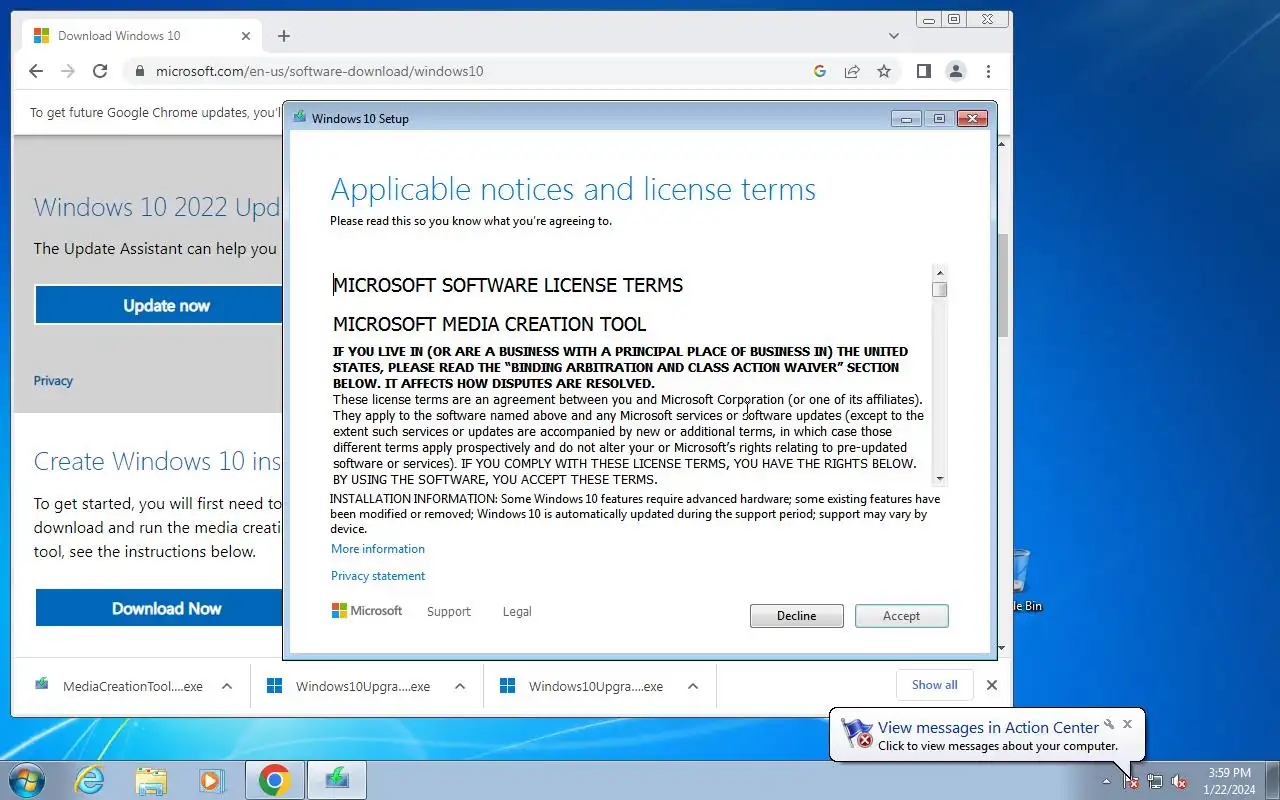The image size is (1280, 800).
Task: Click the license text scrollbar thumb
Action: [939, 290]
